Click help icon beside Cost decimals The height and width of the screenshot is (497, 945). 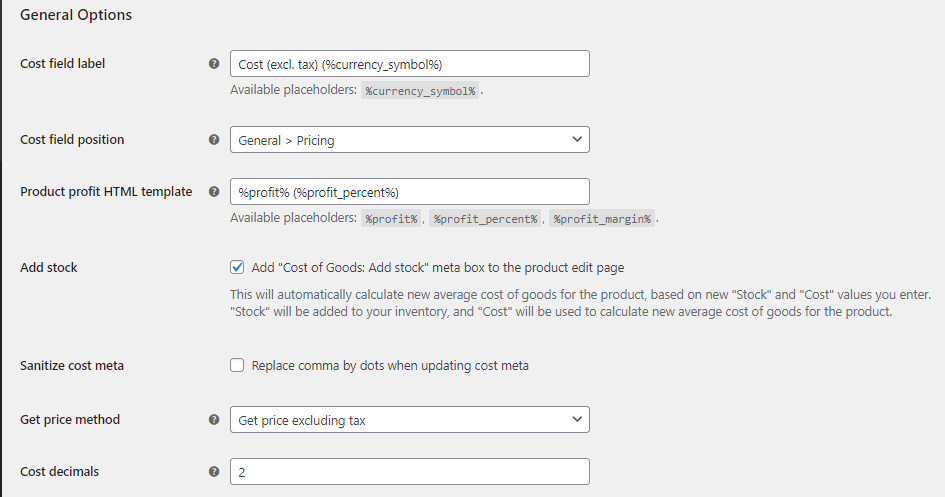point(214,472)
